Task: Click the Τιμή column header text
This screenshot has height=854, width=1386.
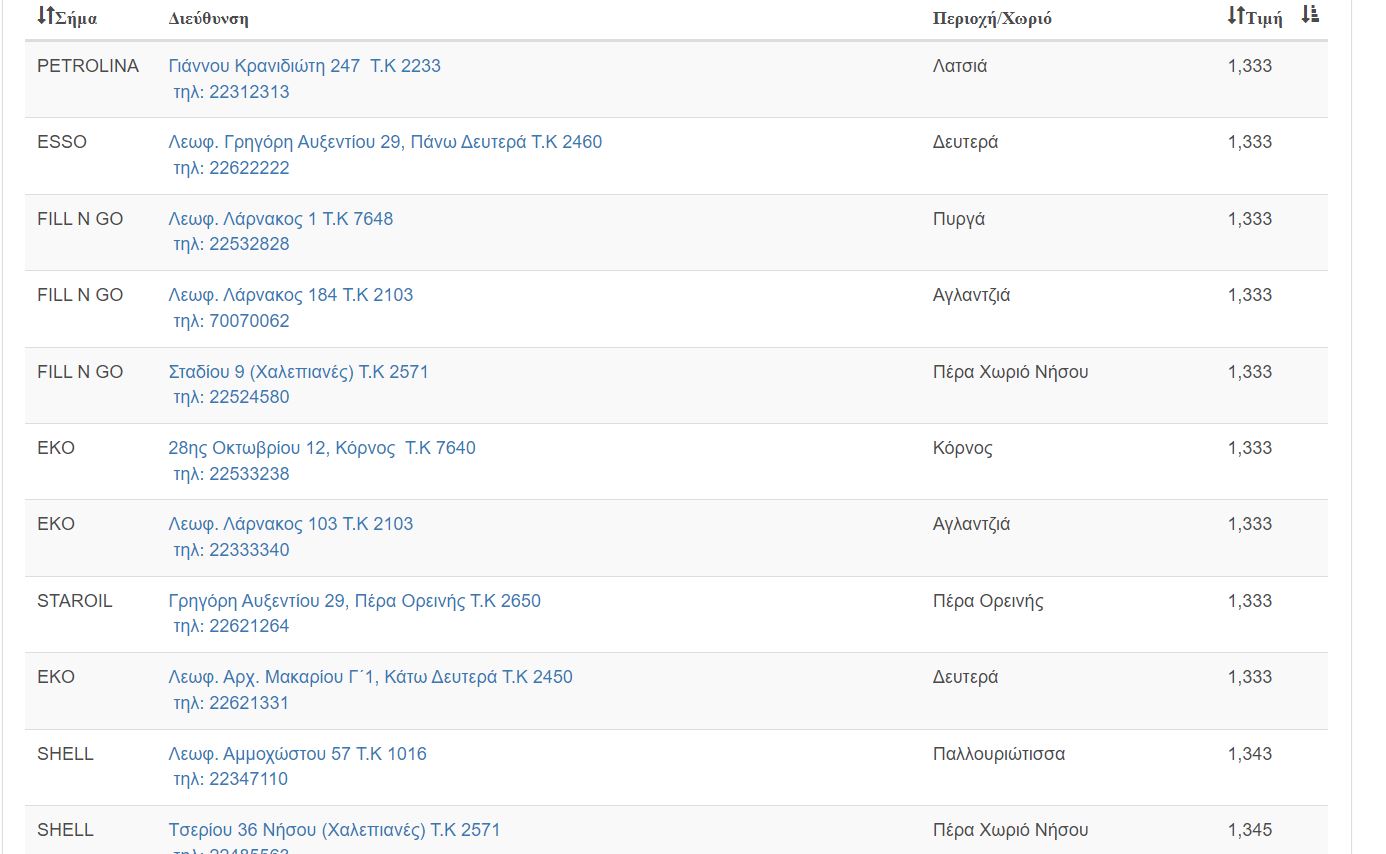Action: 1265,19
